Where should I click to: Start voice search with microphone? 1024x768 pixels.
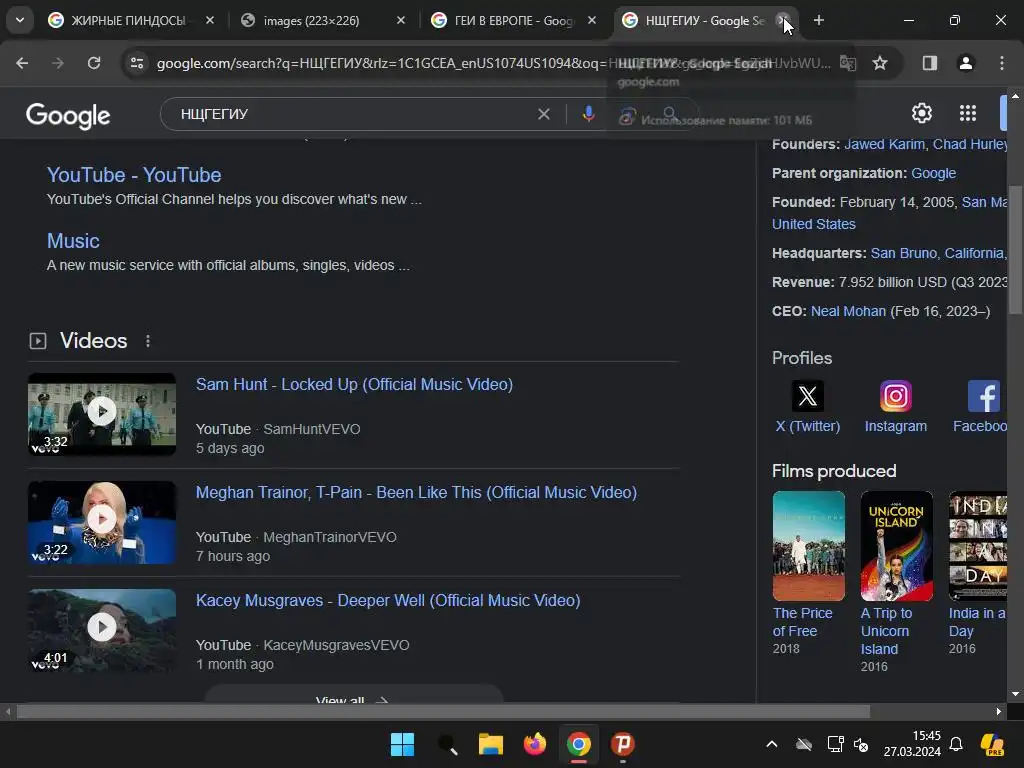pos(588,114)
